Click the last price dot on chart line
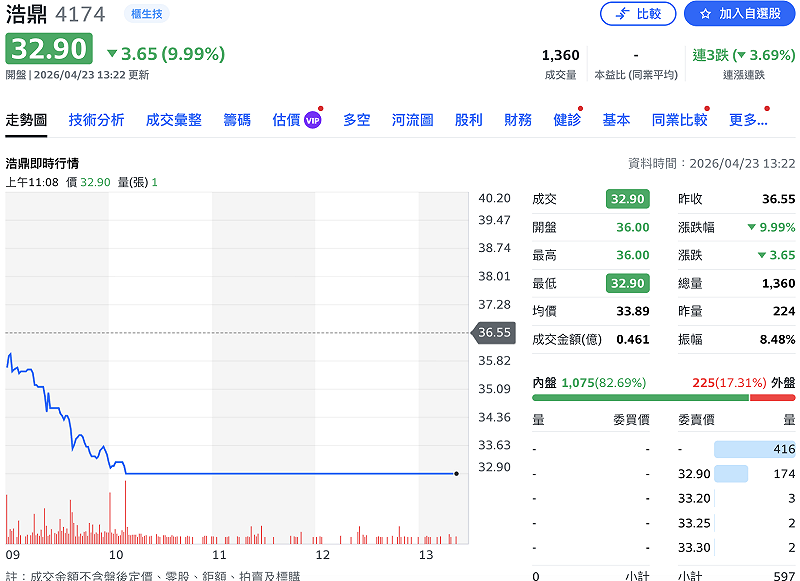The width and height of the screenshot is (800, 581). [x=456, y=473]
